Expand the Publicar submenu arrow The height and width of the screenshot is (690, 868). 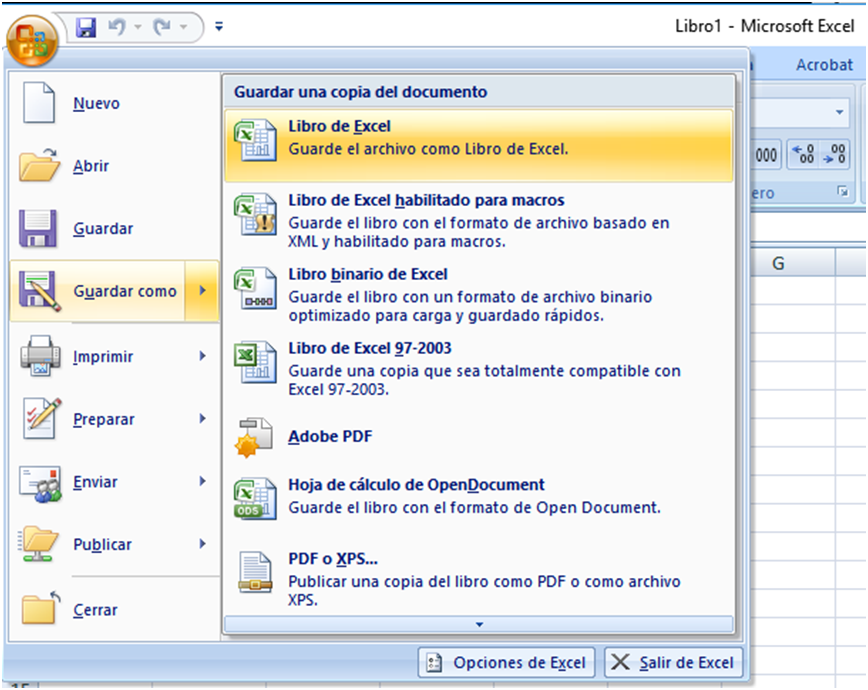[203, 544]
